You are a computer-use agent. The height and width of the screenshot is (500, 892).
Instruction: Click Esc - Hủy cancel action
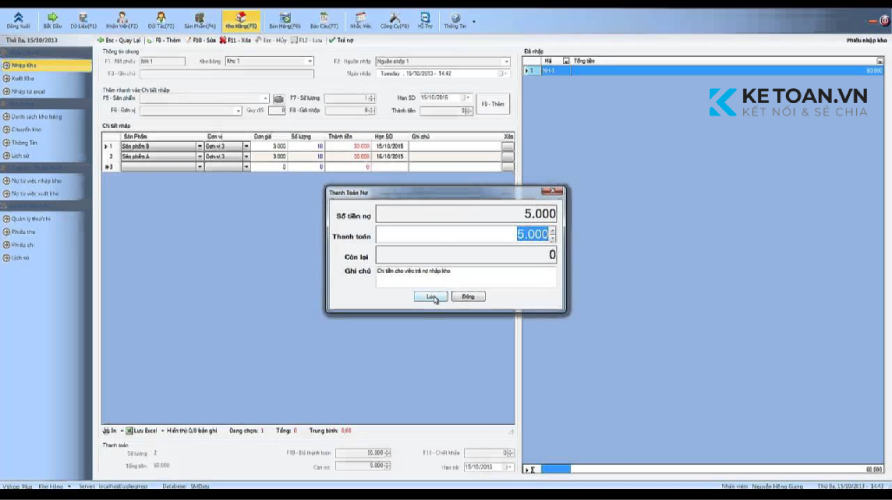[271, 40]
